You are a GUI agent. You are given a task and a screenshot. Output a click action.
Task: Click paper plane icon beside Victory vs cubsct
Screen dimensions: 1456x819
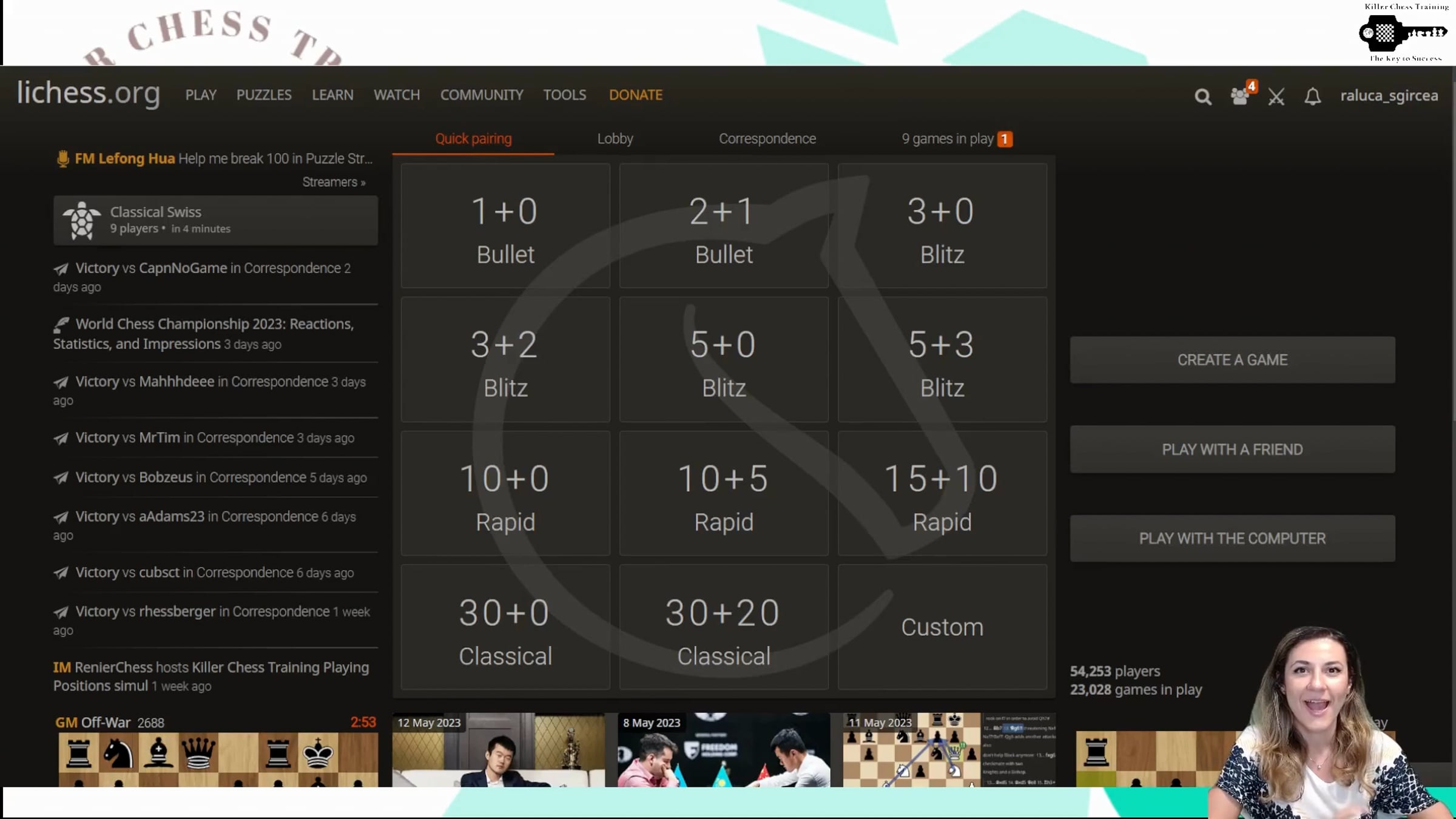pos(61,573)
